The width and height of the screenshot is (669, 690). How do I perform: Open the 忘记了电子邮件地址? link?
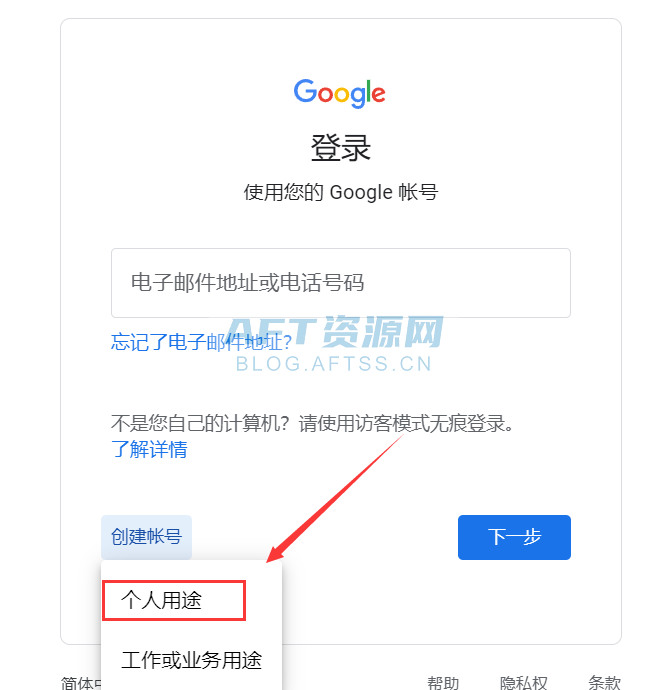[x=201, y=342]
